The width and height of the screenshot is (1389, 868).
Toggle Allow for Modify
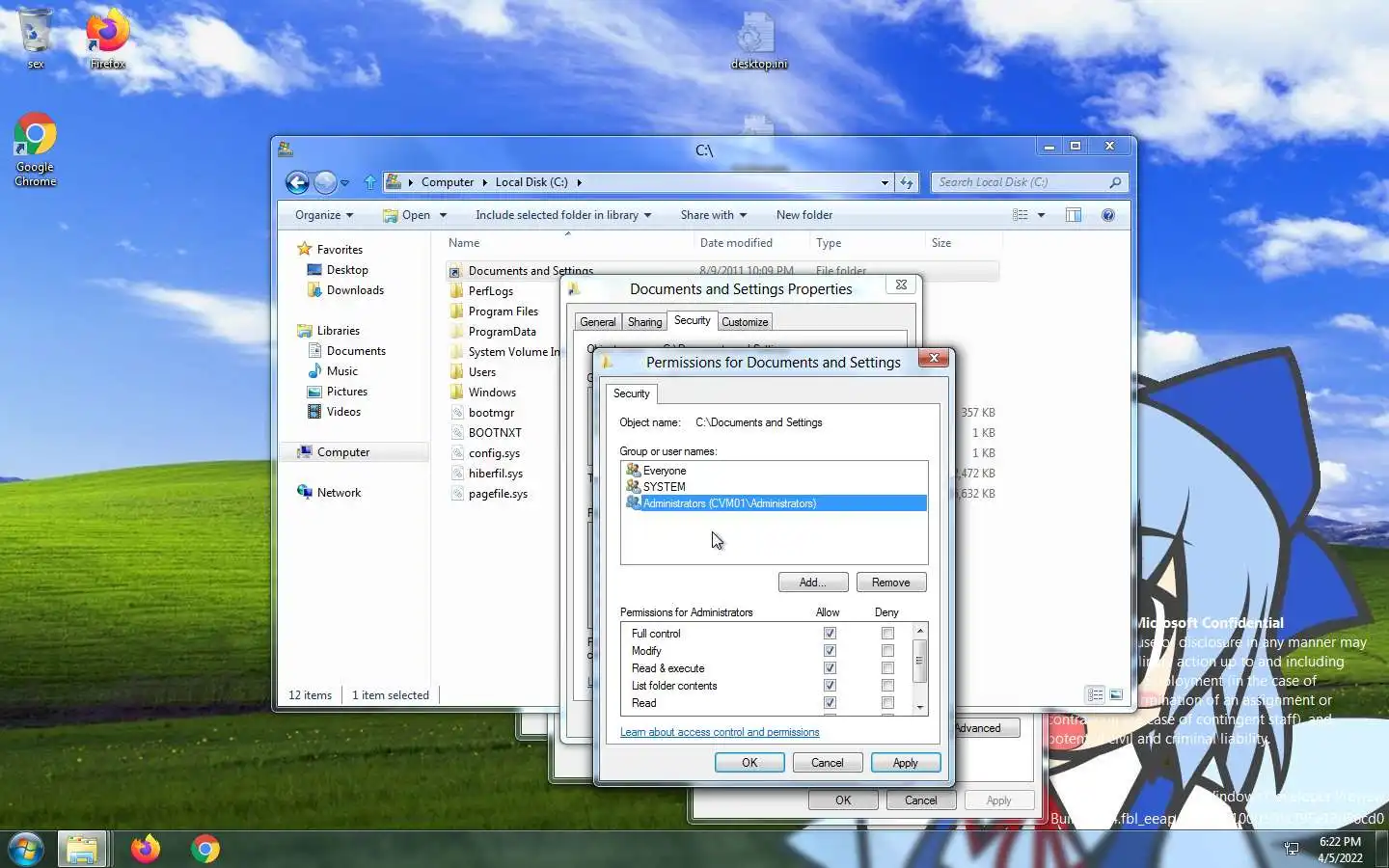pos(830,651)
